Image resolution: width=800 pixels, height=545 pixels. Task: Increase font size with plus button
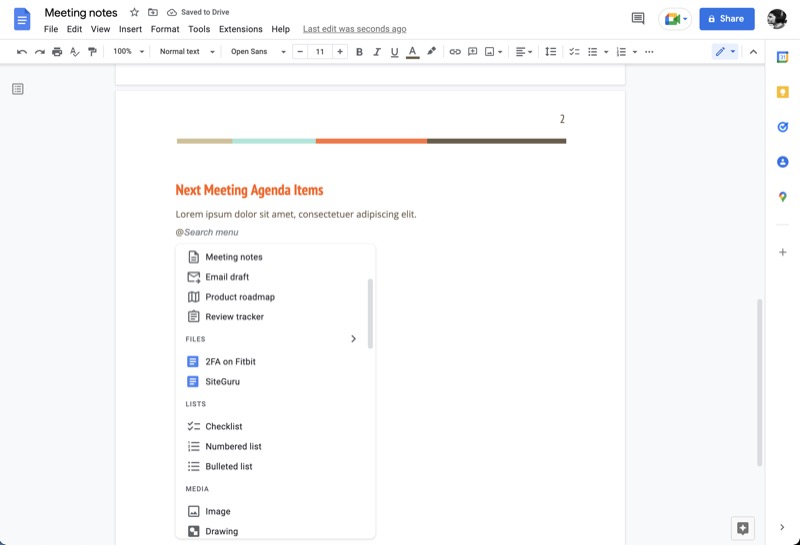(340, 52)
